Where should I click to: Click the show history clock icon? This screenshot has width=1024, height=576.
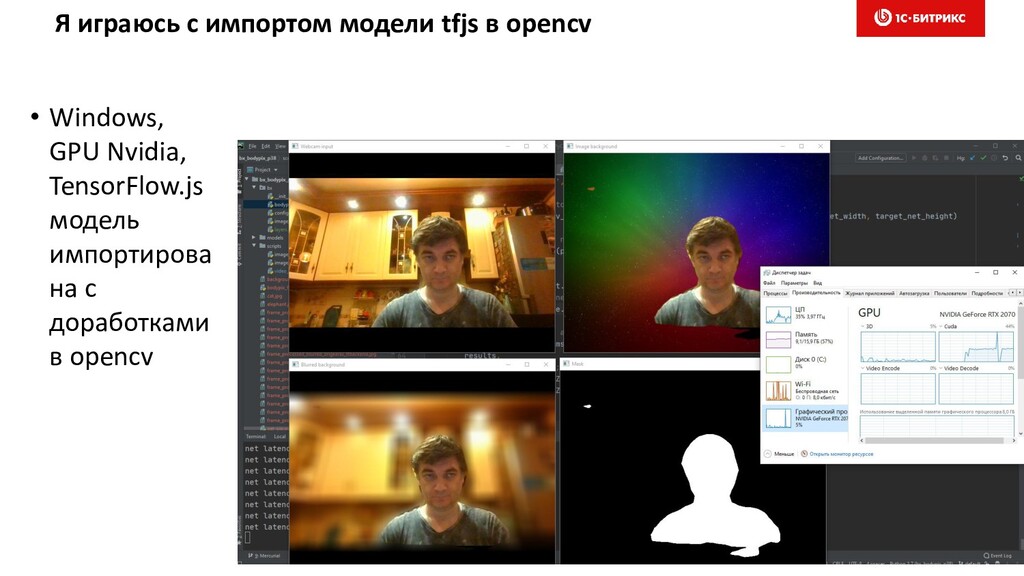pyautogui.click(x=994, y=158)
